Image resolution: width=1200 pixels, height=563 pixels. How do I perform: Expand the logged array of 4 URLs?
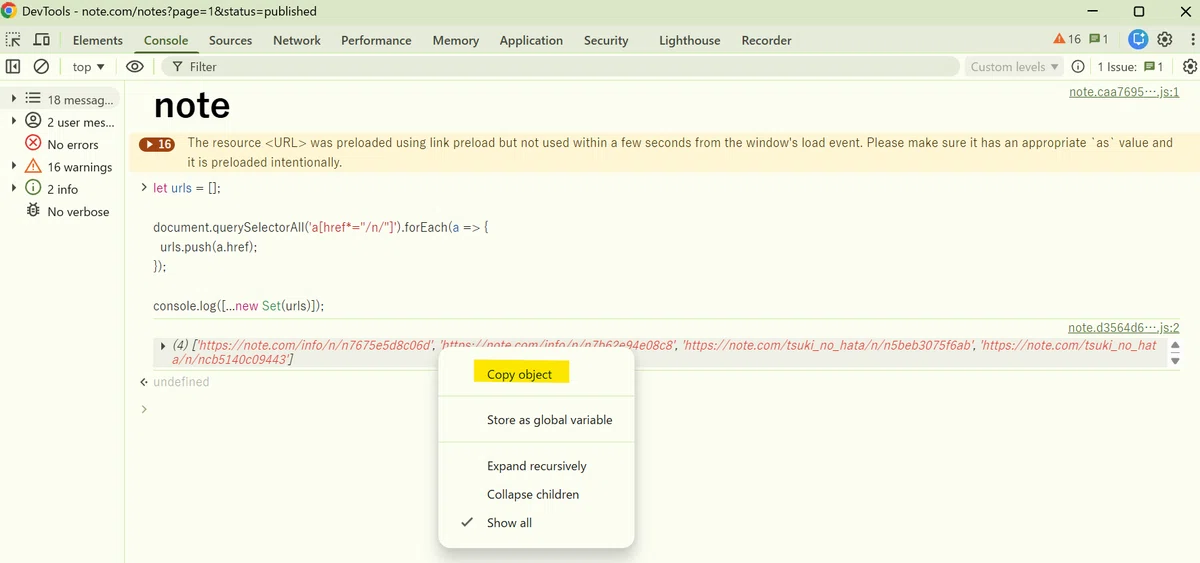pyautogui.click(x=163, y=345)
